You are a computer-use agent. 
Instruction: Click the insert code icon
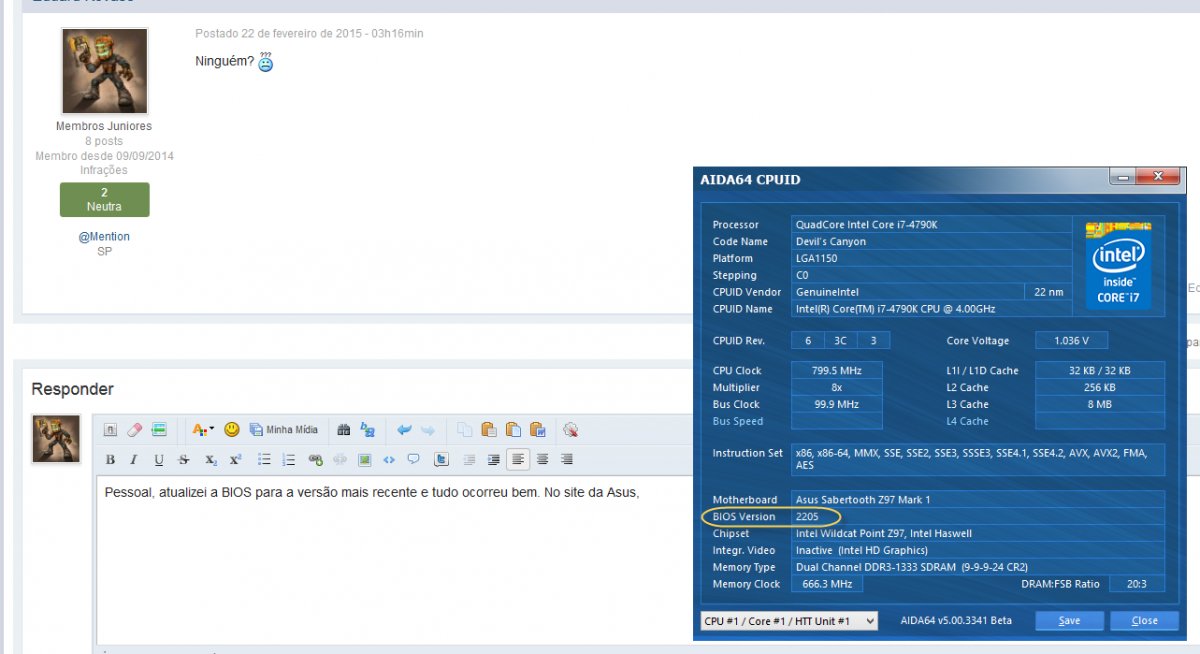[x=389, y=460]
